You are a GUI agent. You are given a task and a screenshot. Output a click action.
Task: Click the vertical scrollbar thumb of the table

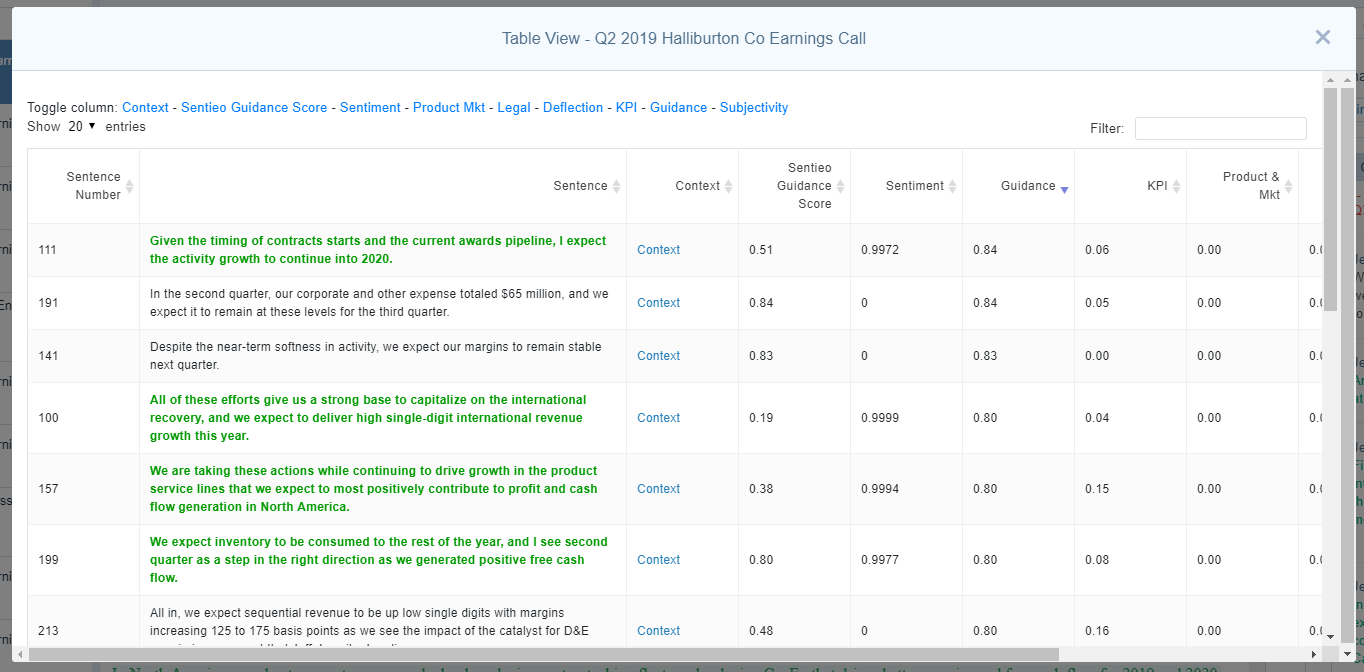tap(1330, 200)
